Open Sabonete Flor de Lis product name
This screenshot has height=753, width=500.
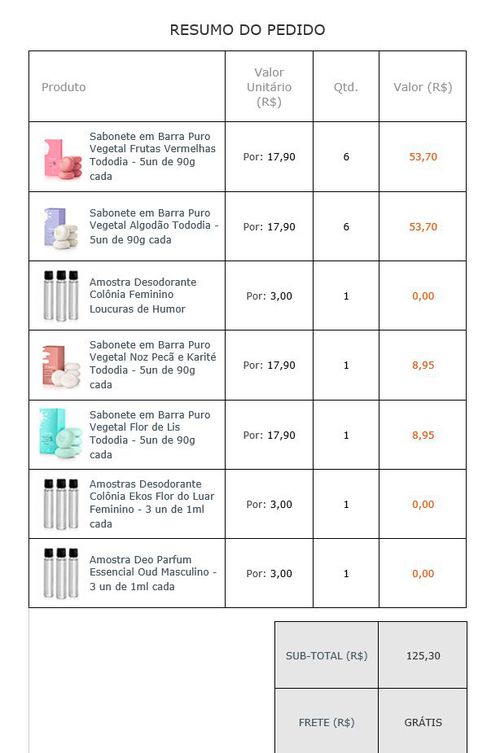click(x=150, y=435)
